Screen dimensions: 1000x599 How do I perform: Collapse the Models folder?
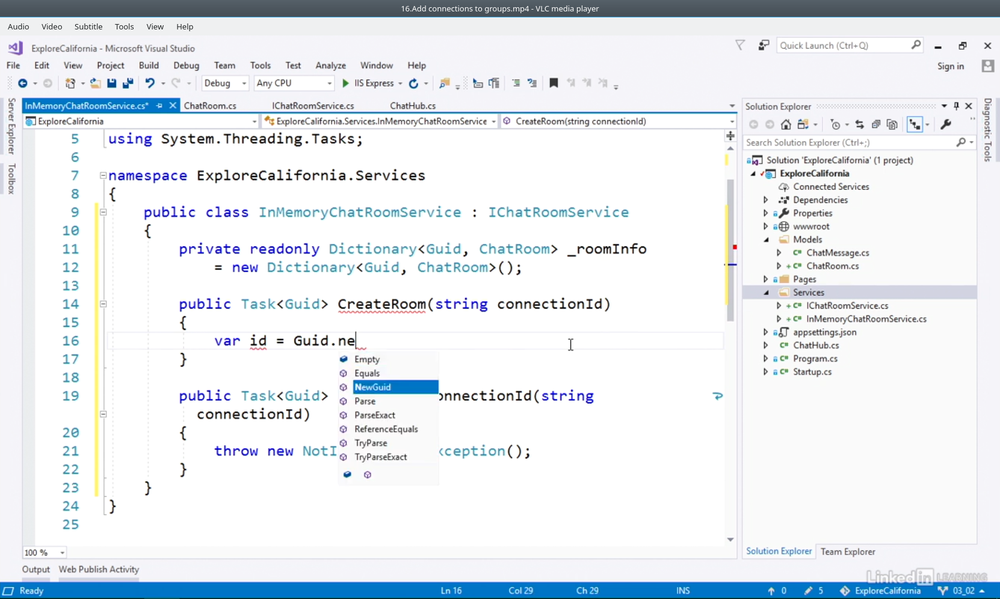[766, 240]
